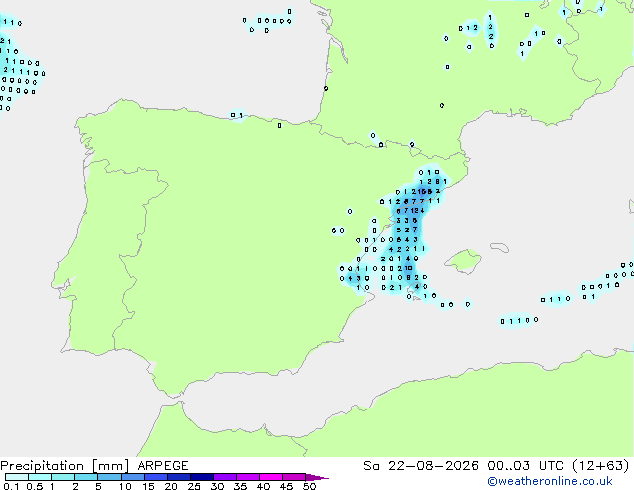Click legend label '0.5'
The height and width of the screenshot is (490, 634).
(34, 486)
